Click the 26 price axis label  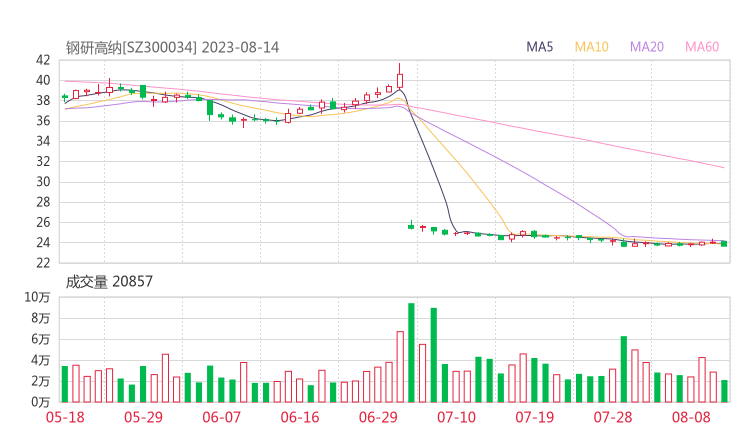(x=43, y=222)
